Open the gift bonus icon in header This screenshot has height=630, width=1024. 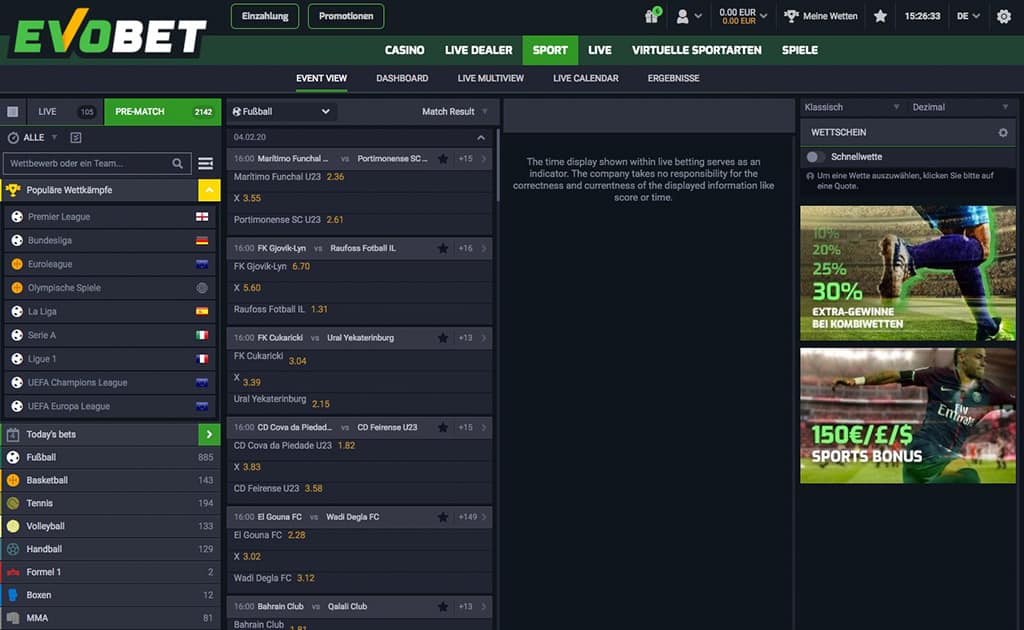[x=652, y=16]
